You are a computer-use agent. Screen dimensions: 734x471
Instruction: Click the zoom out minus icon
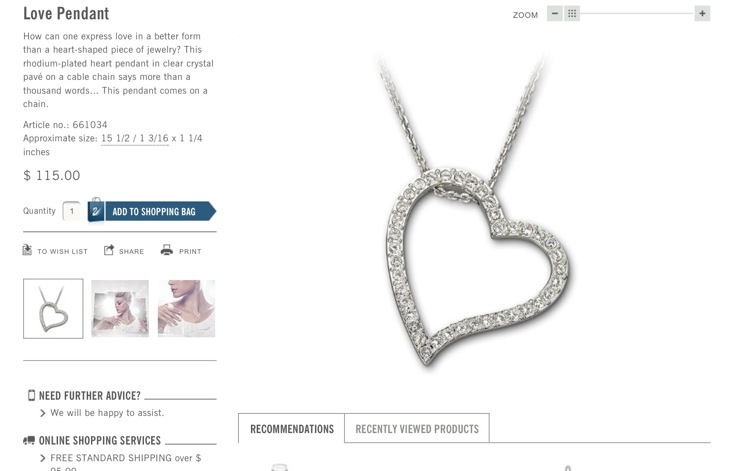click(555, 14)
